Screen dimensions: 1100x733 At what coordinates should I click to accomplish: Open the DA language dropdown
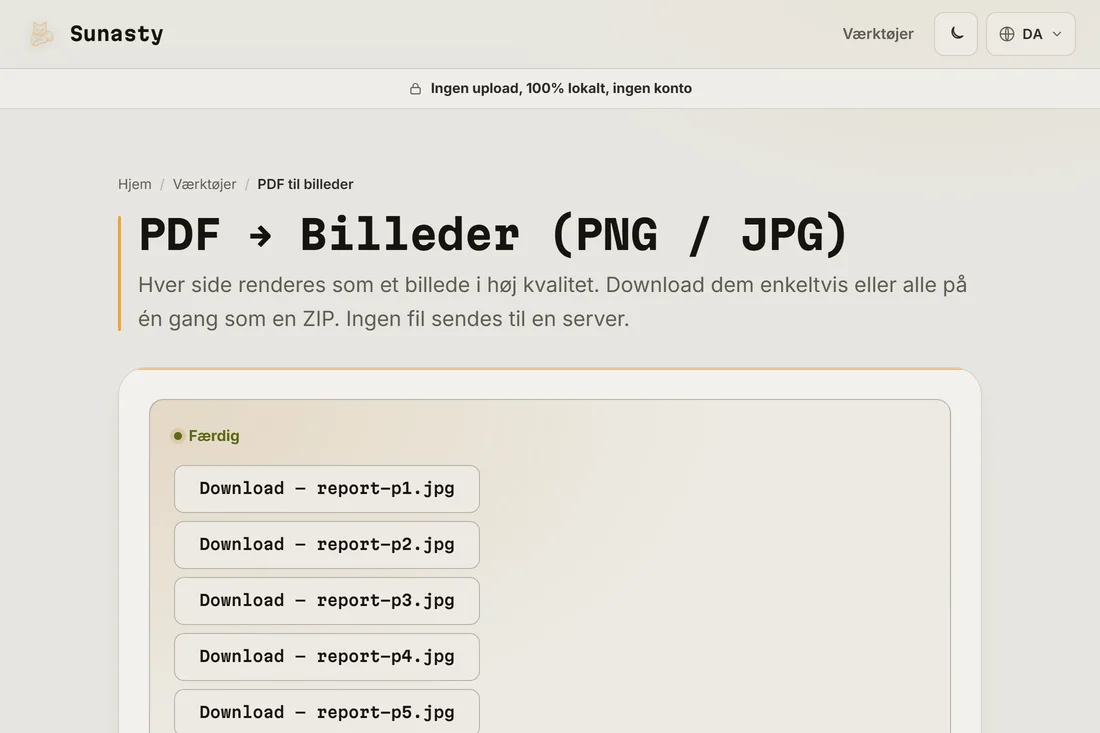(x=1031, y=34)
